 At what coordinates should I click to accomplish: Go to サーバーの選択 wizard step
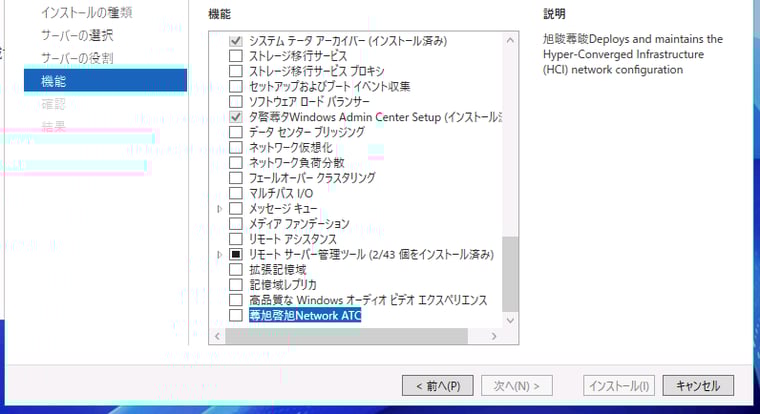pos(77,35)
